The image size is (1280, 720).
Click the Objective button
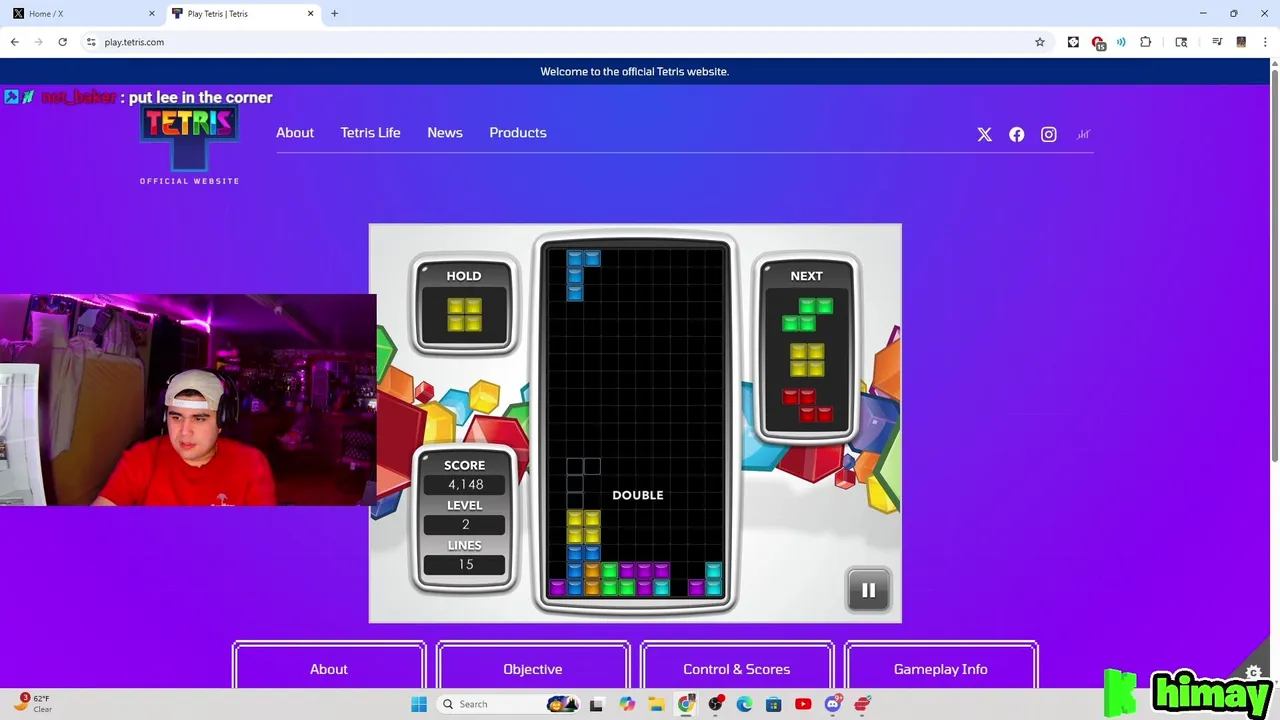click(x=533, y=668)
